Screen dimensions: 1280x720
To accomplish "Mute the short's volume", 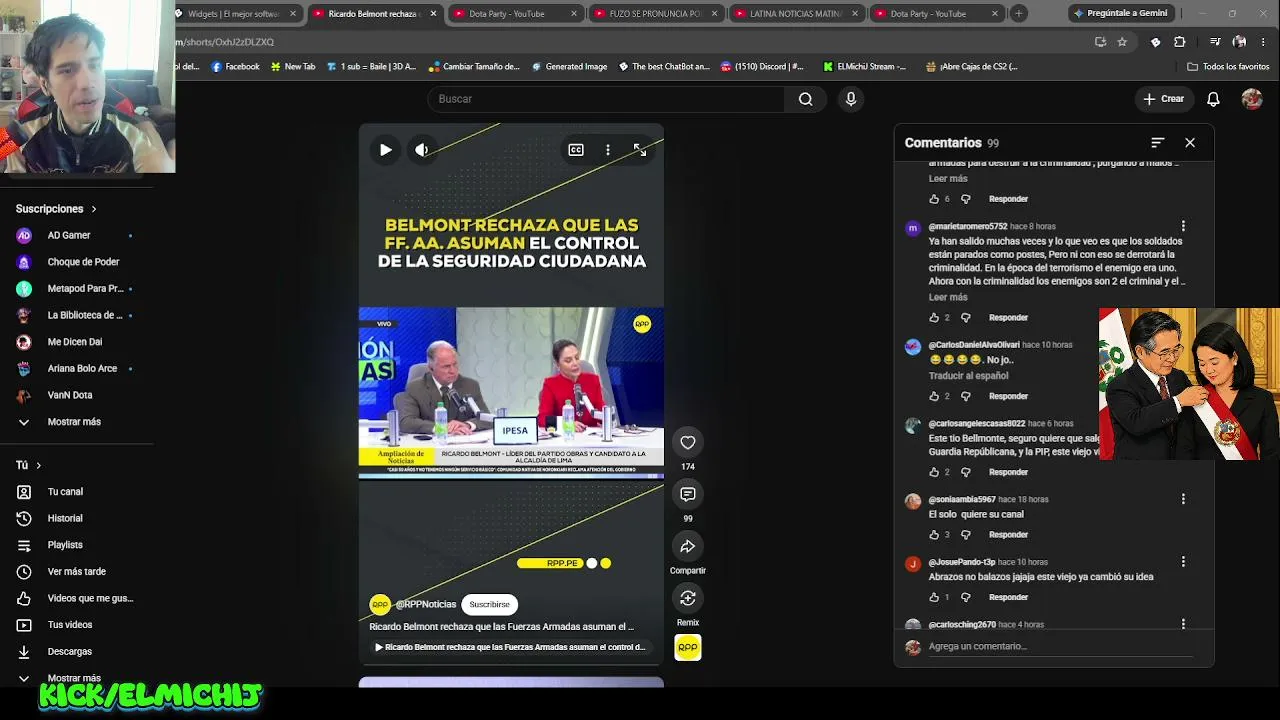I will click(x=422, y=150).
